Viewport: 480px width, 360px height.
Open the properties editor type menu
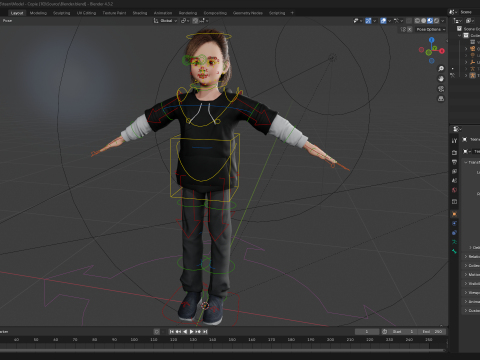point(457,129)
